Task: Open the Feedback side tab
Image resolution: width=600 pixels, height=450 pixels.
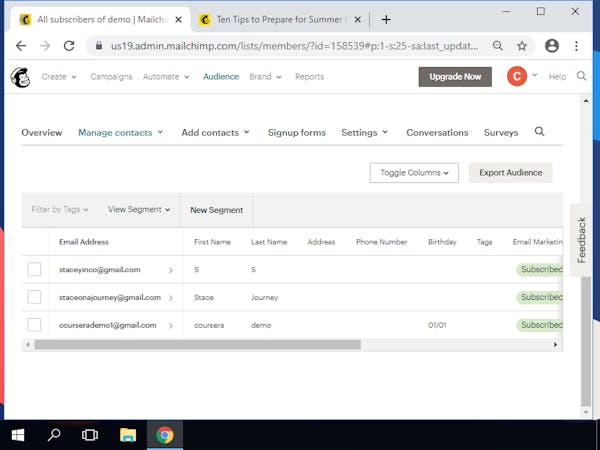Action: point(581,240)
